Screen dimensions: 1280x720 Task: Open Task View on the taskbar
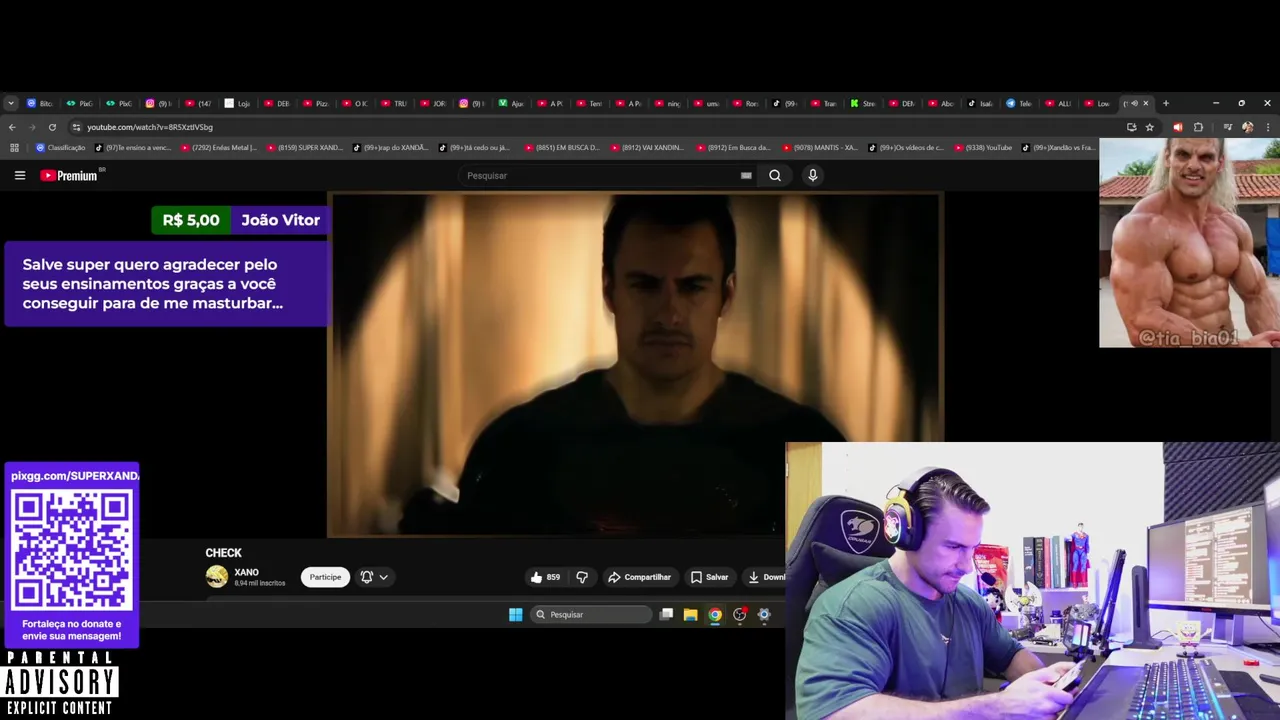click(666, 615)
